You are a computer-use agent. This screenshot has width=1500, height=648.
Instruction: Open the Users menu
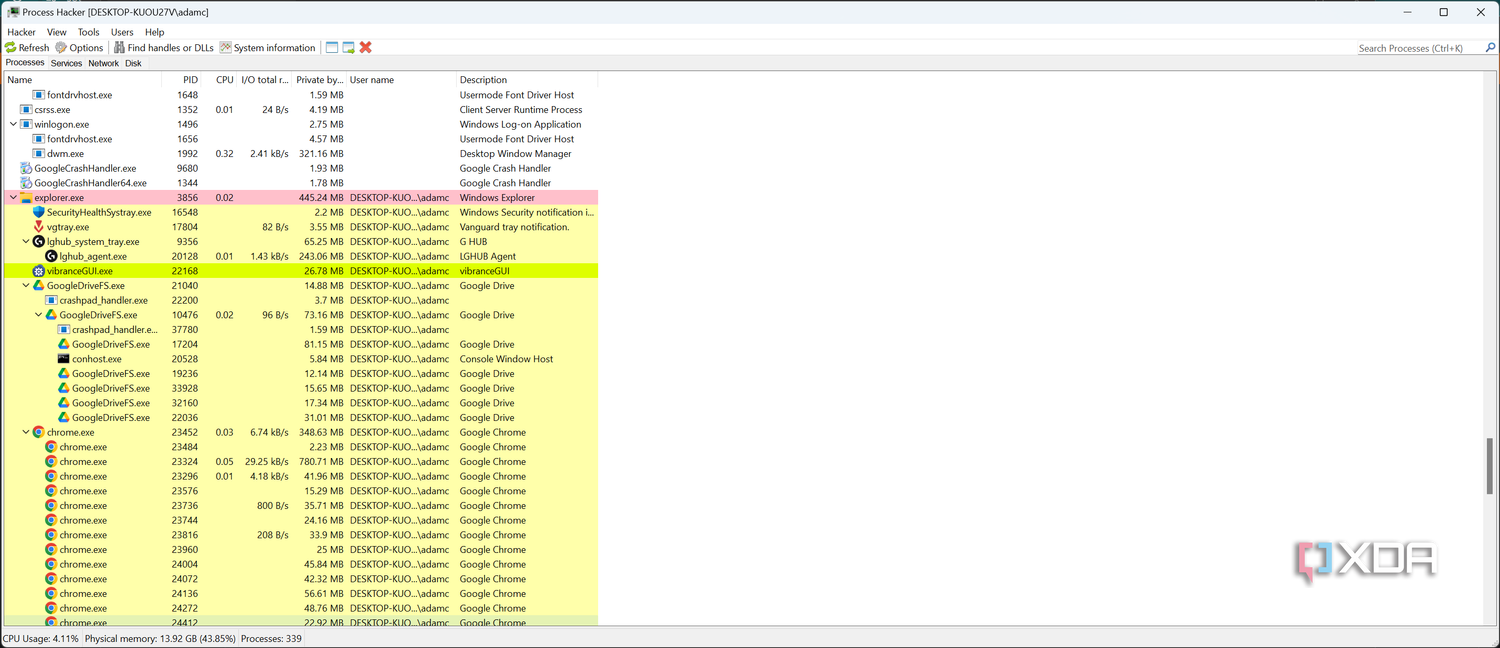122,32
